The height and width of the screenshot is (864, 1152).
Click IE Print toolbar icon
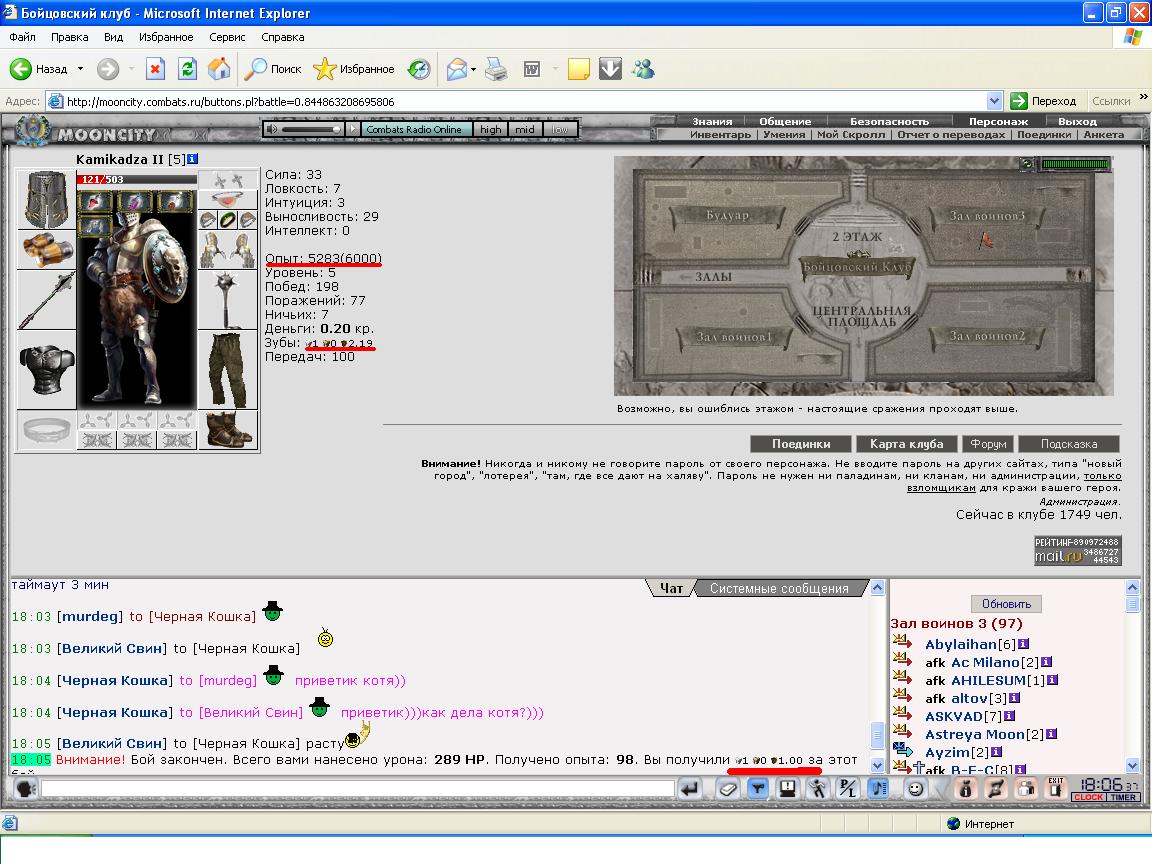pyautogui.click(x=496, y=69)
